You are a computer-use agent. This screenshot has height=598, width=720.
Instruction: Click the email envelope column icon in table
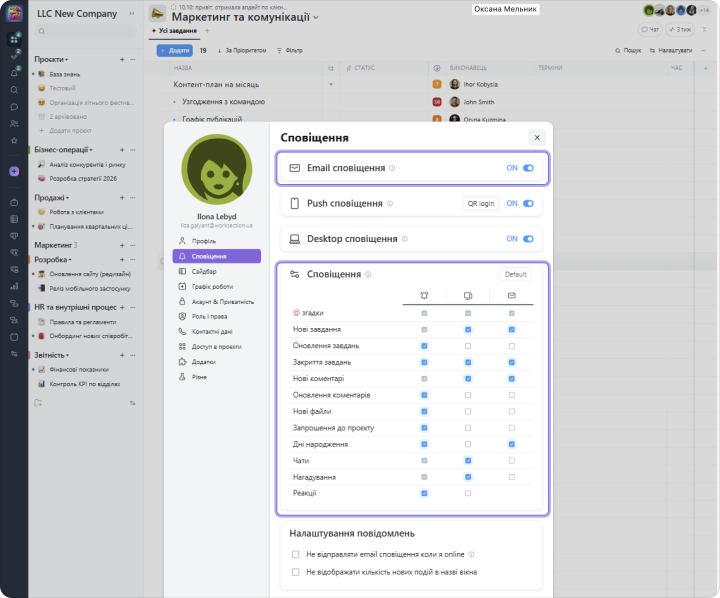(x=511, y=296)
